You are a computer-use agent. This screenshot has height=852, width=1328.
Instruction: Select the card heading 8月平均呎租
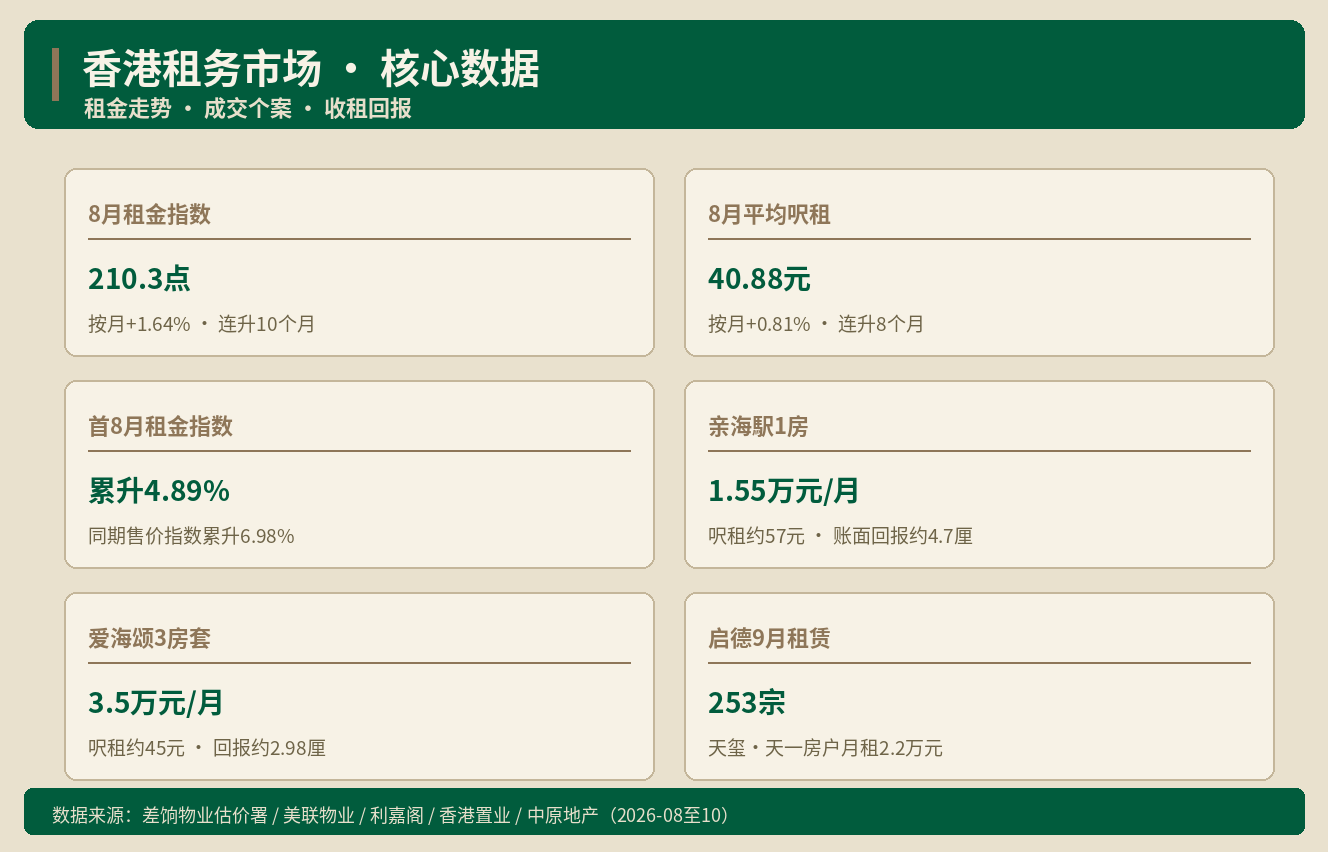[x=769, y=214]
